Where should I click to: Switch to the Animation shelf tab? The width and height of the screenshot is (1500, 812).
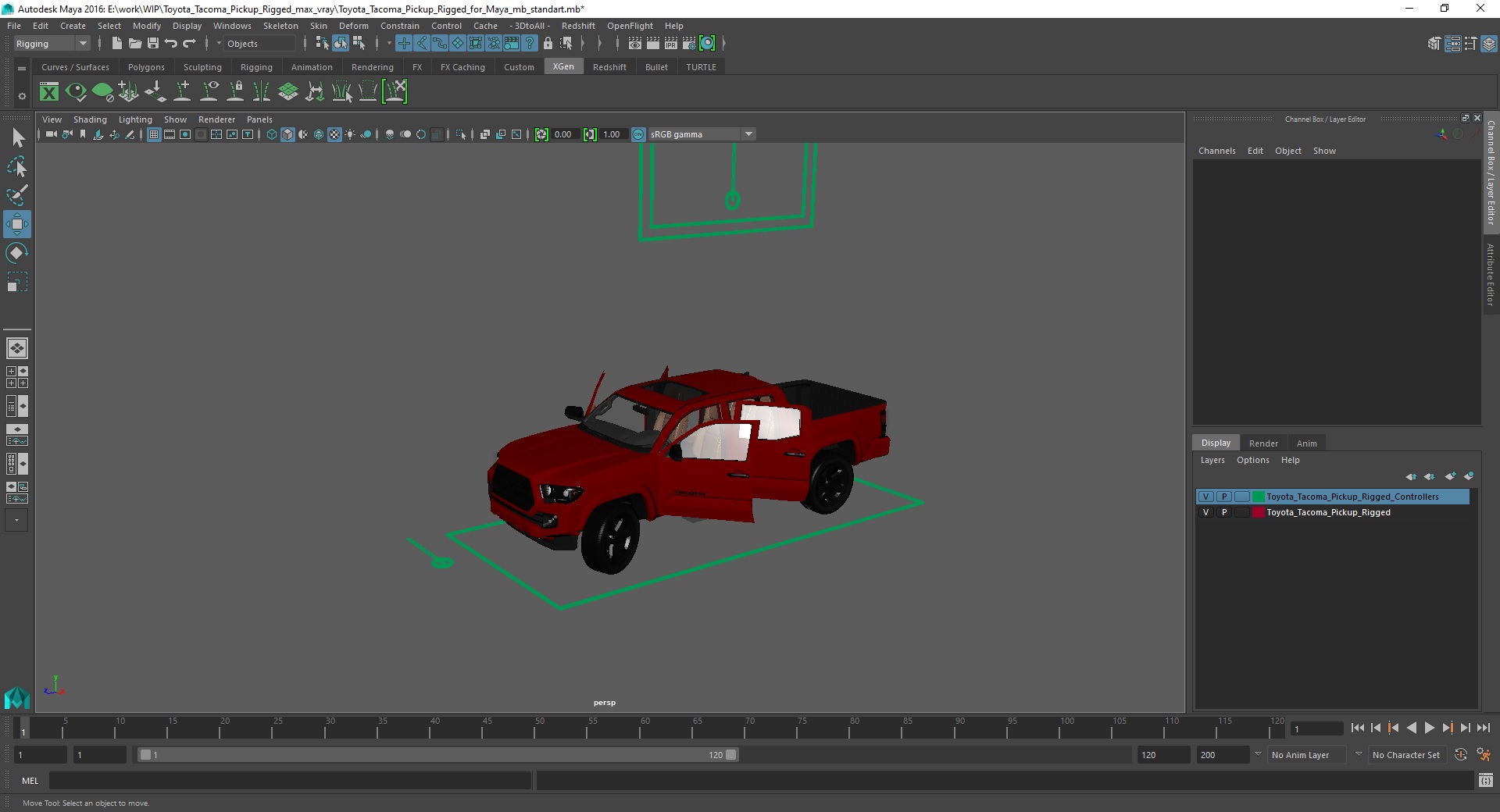tap(312, 67)
